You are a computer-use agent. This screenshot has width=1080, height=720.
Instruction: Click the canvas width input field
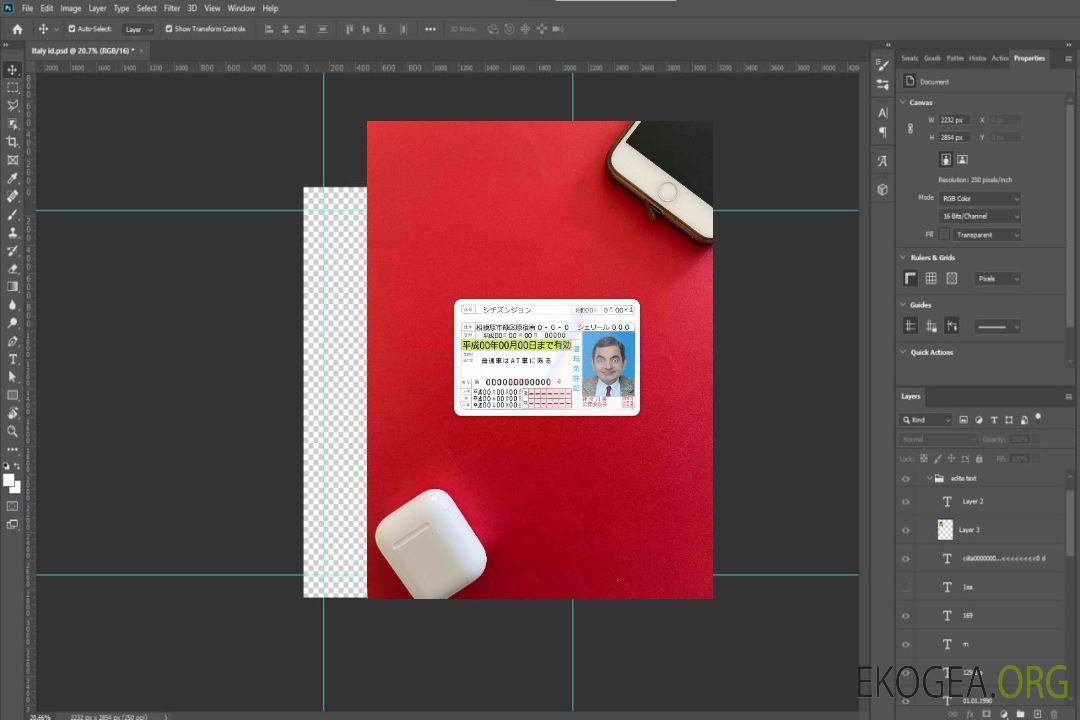[954, 120]
